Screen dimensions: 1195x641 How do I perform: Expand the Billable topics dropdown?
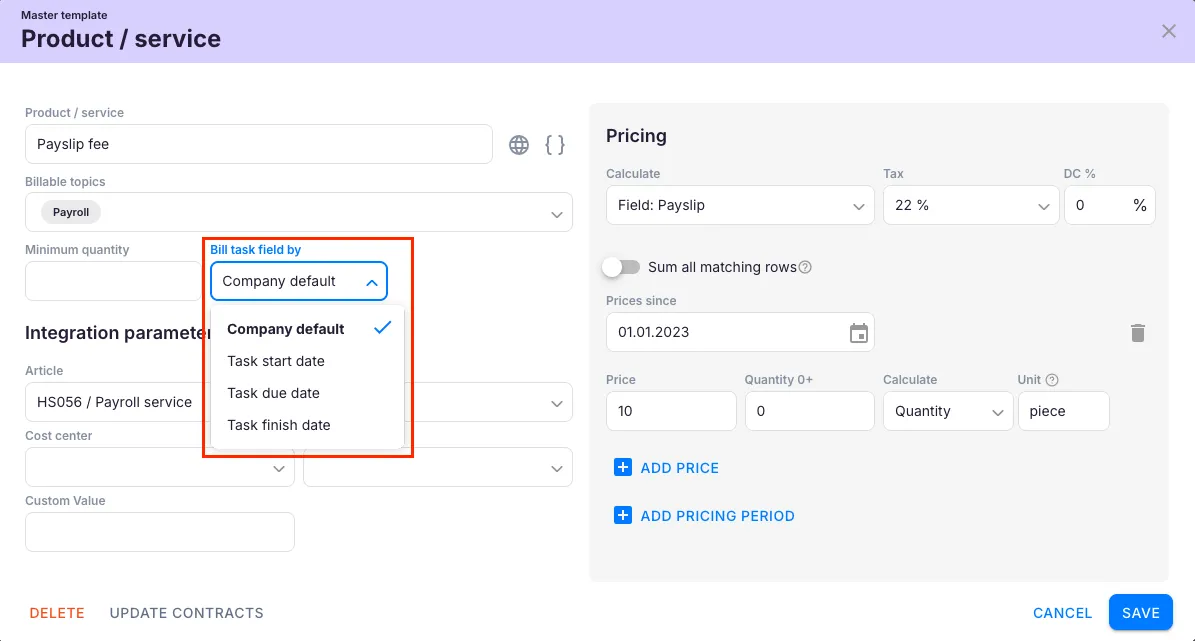tap(557, 214)
